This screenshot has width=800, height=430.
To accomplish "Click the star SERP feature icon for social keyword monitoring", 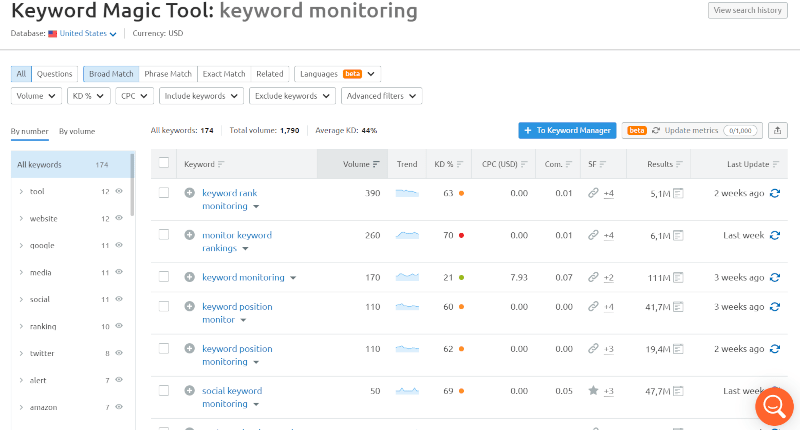I will 593,391.
